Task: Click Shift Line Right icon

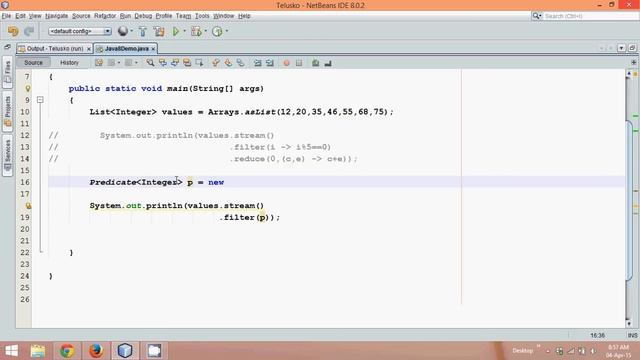Action: [270, 63]
